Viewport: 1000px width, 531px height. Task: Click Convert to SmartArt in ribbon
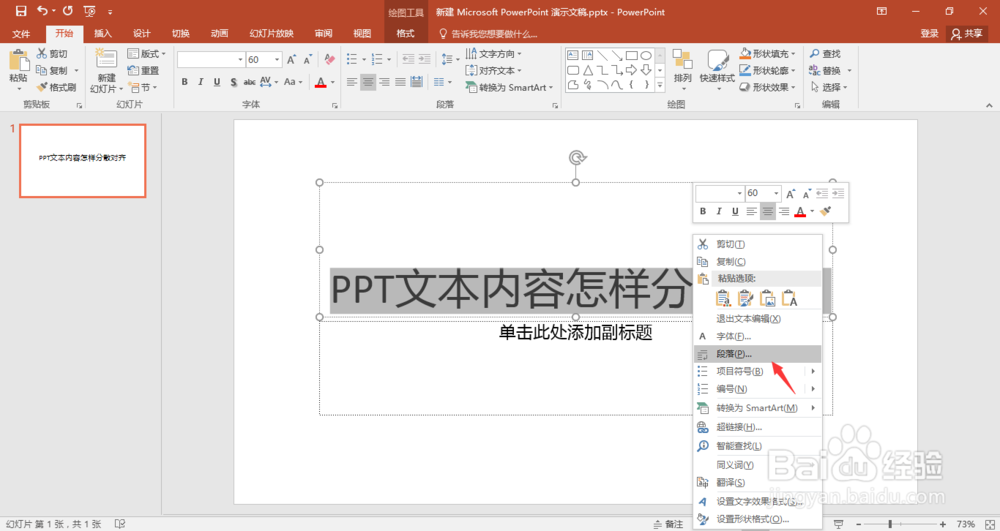[509, 87]
